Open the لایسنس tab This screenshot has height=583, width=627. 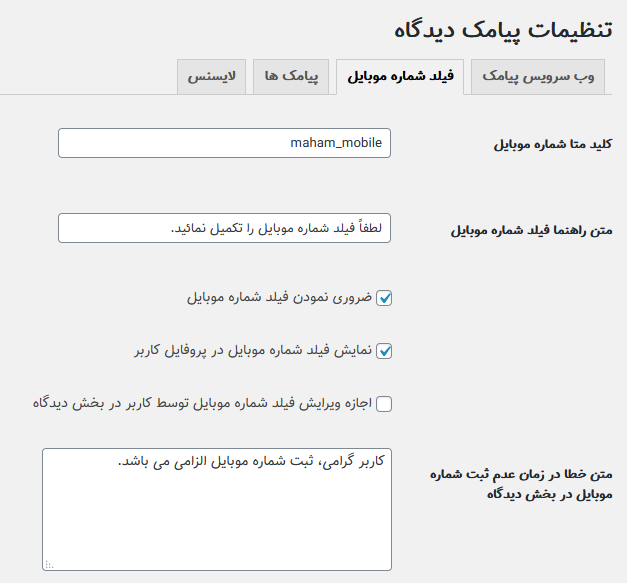(211, 77)
